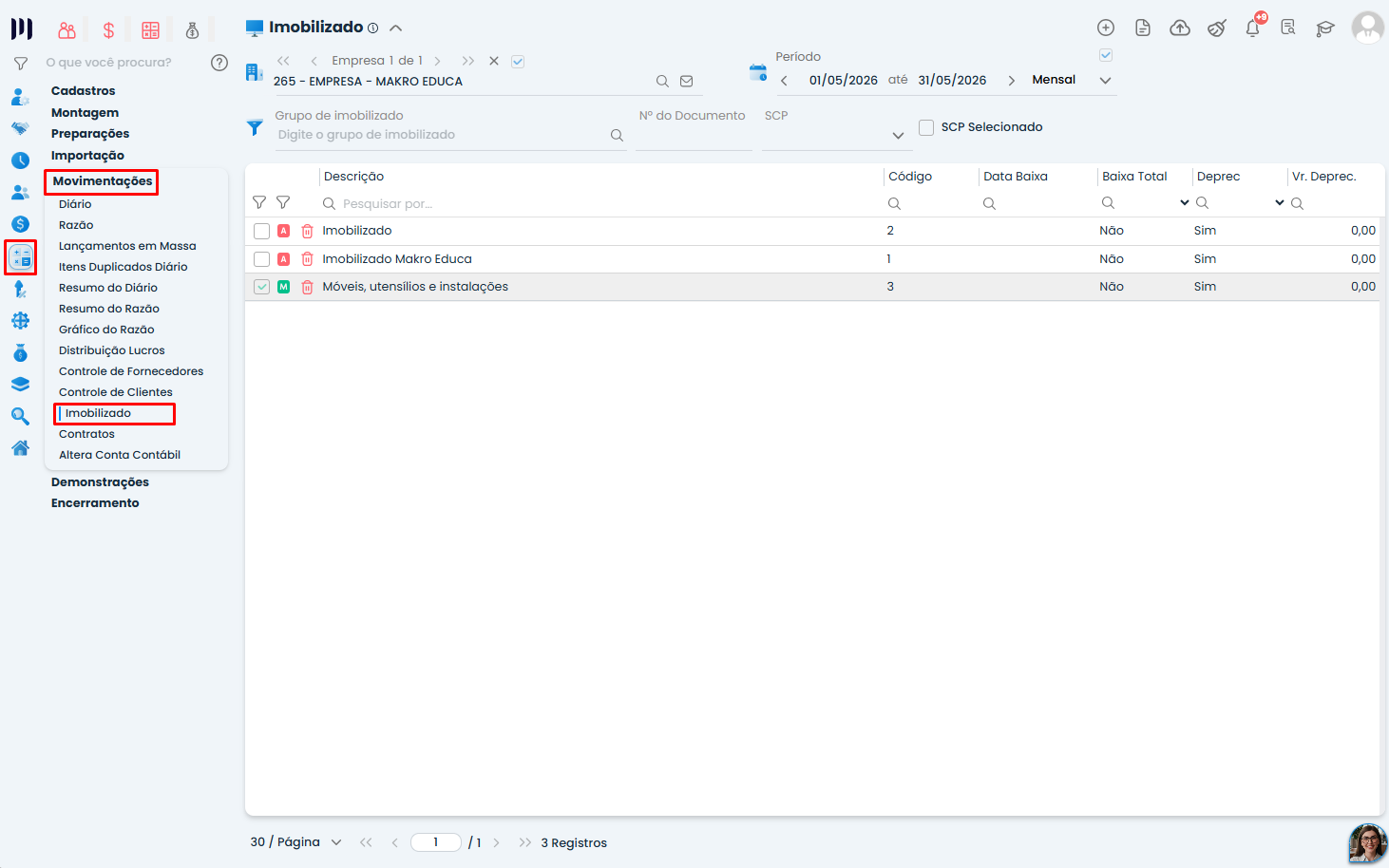
Task: Click the search icon in company field
Action: [662, 82]
